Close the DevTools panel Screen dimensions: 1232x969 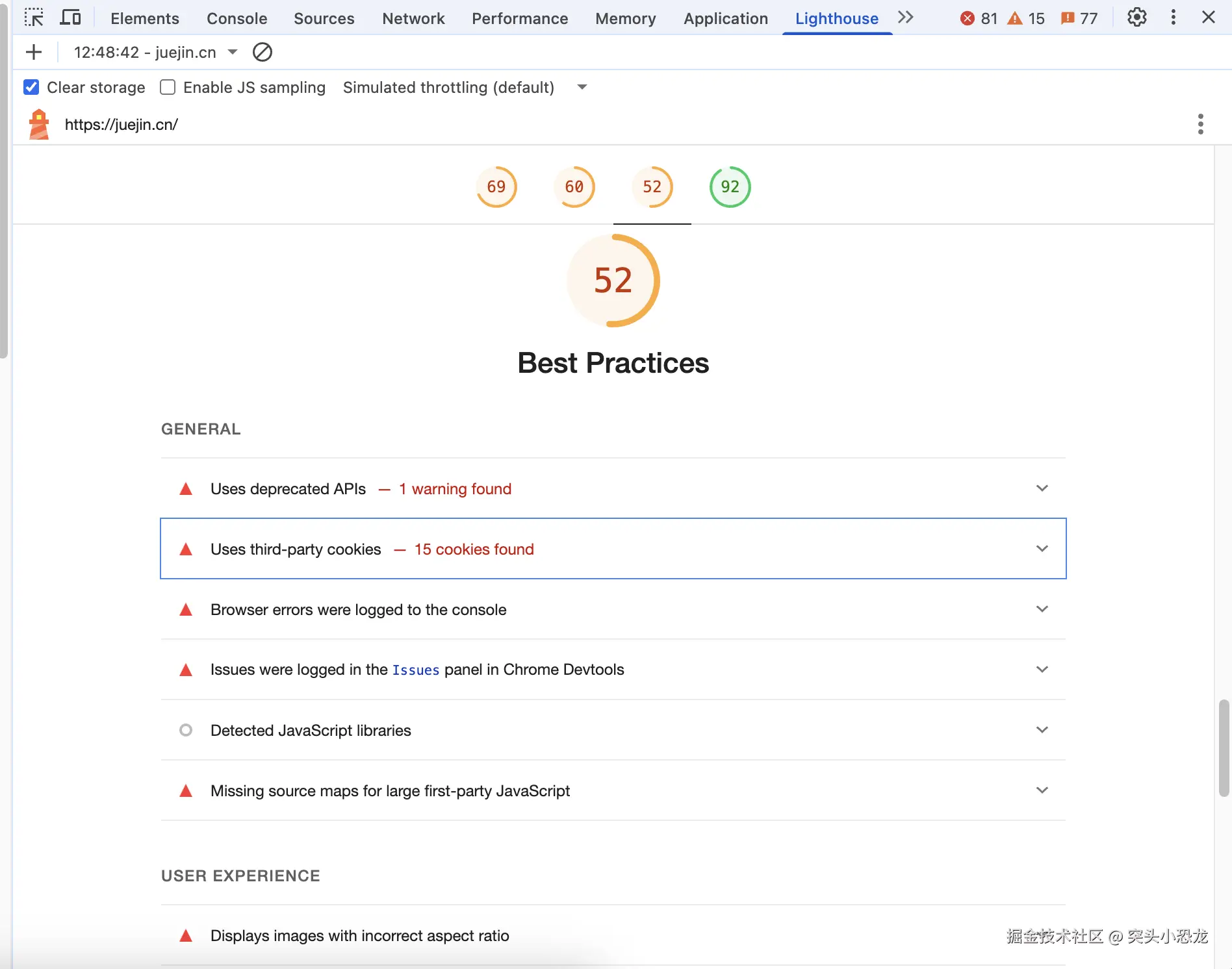1209,18
